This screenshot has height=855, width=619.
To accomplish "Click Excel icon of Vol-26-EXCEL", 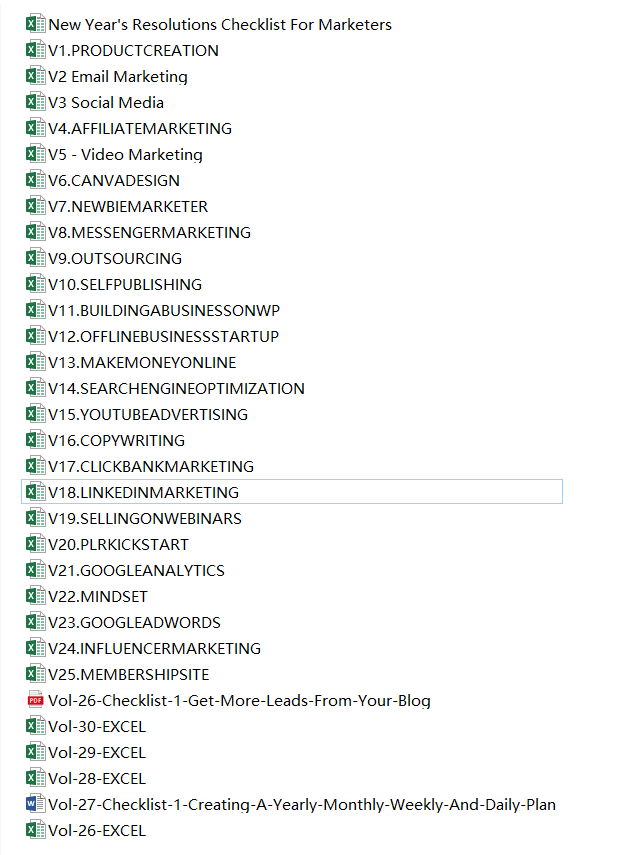I will click(35, 830).
